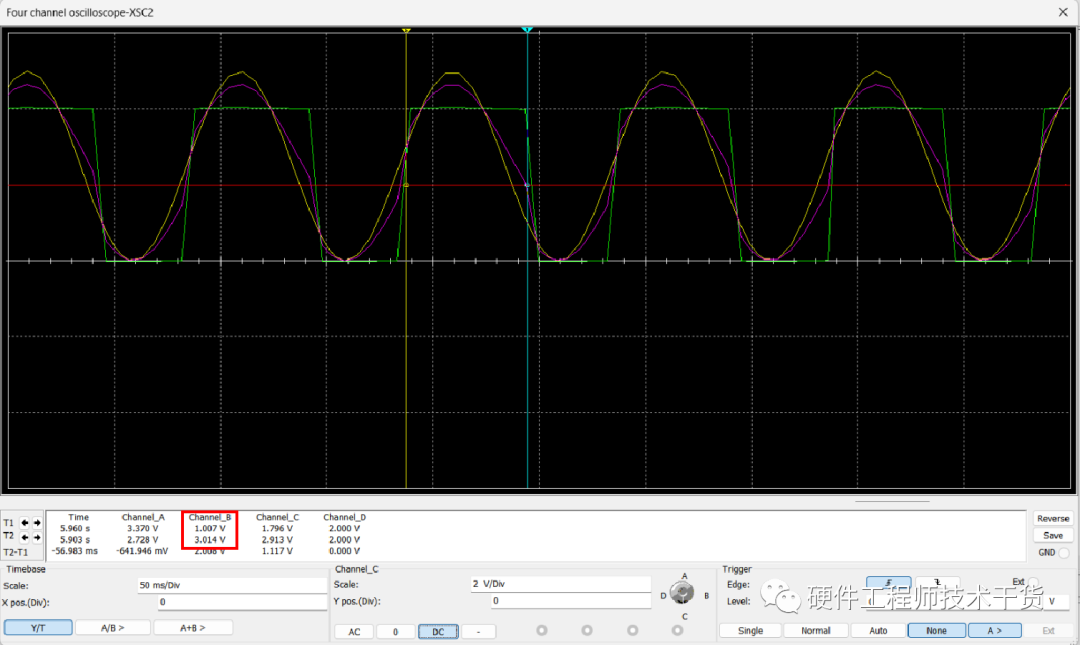Image resolution: width=1080 pixels, height=645 pixels.
Task: Click the yellow T1 cursor marker
Action: coord(406,31)
